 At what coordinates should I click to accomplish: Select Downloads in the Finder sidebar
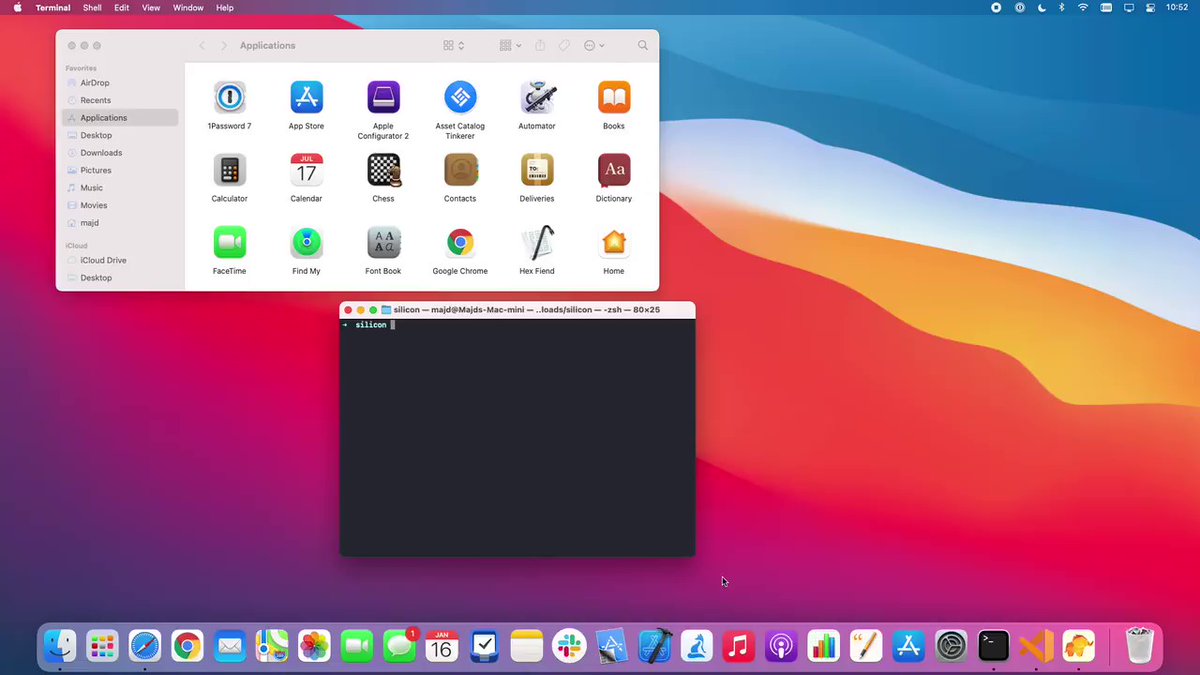(x=101, y=153)
